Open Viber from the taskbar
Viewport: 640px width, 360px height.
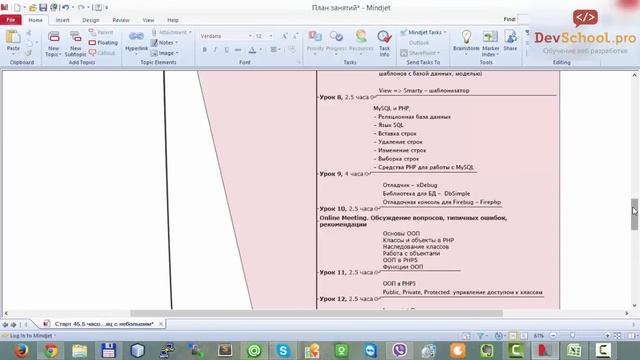tap(400, 350)
